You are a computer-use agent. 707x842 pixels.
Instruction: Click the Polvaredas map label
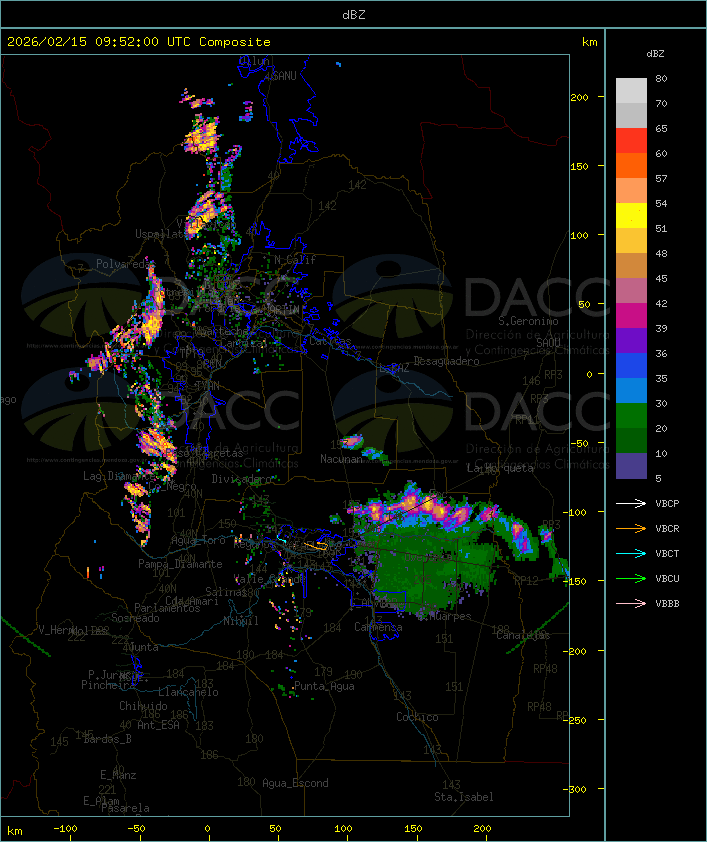pyautogui.click(x=125, y=264)
